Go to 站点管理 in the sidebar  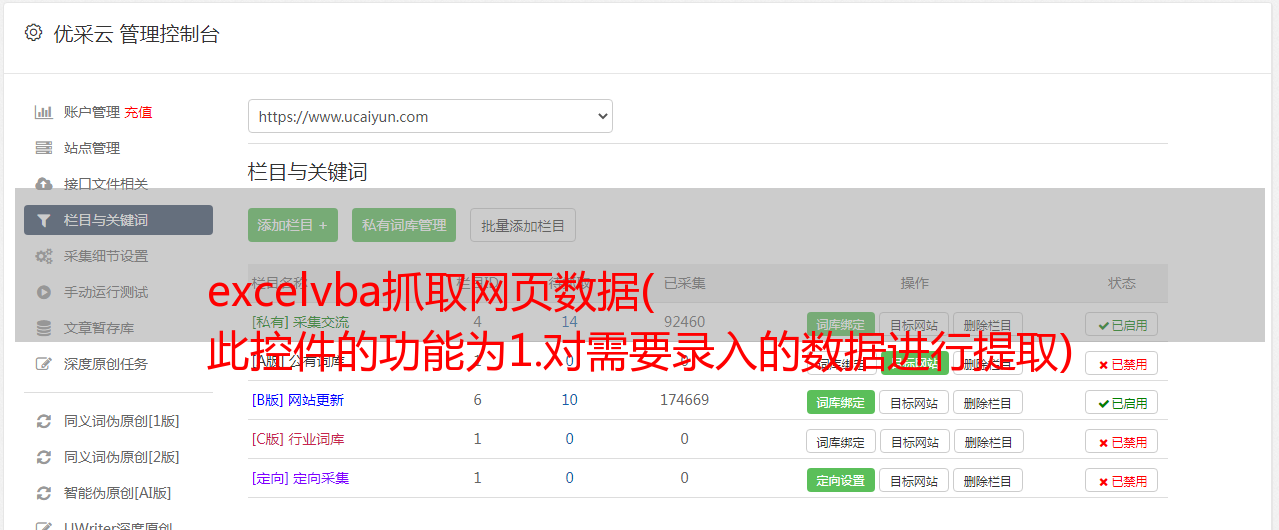pyautogui.click(x=92, y=148)
